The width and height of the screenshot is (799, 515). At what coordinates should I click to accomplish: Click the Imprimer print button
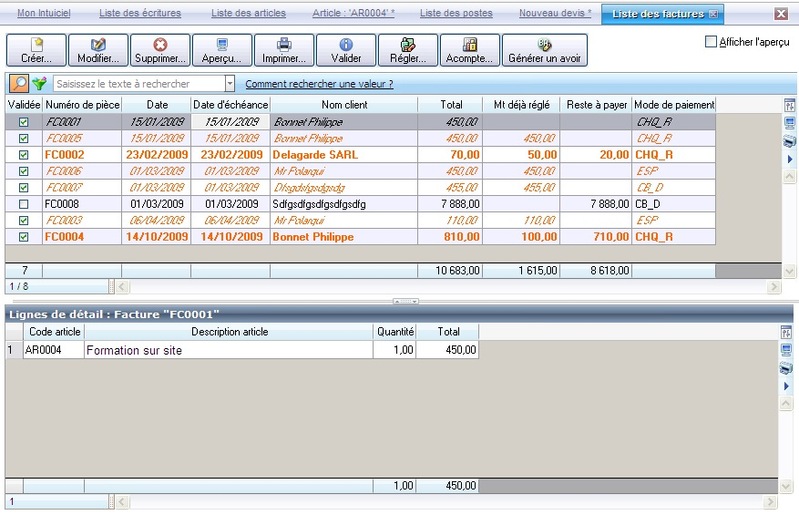click(x=284, y=50)
